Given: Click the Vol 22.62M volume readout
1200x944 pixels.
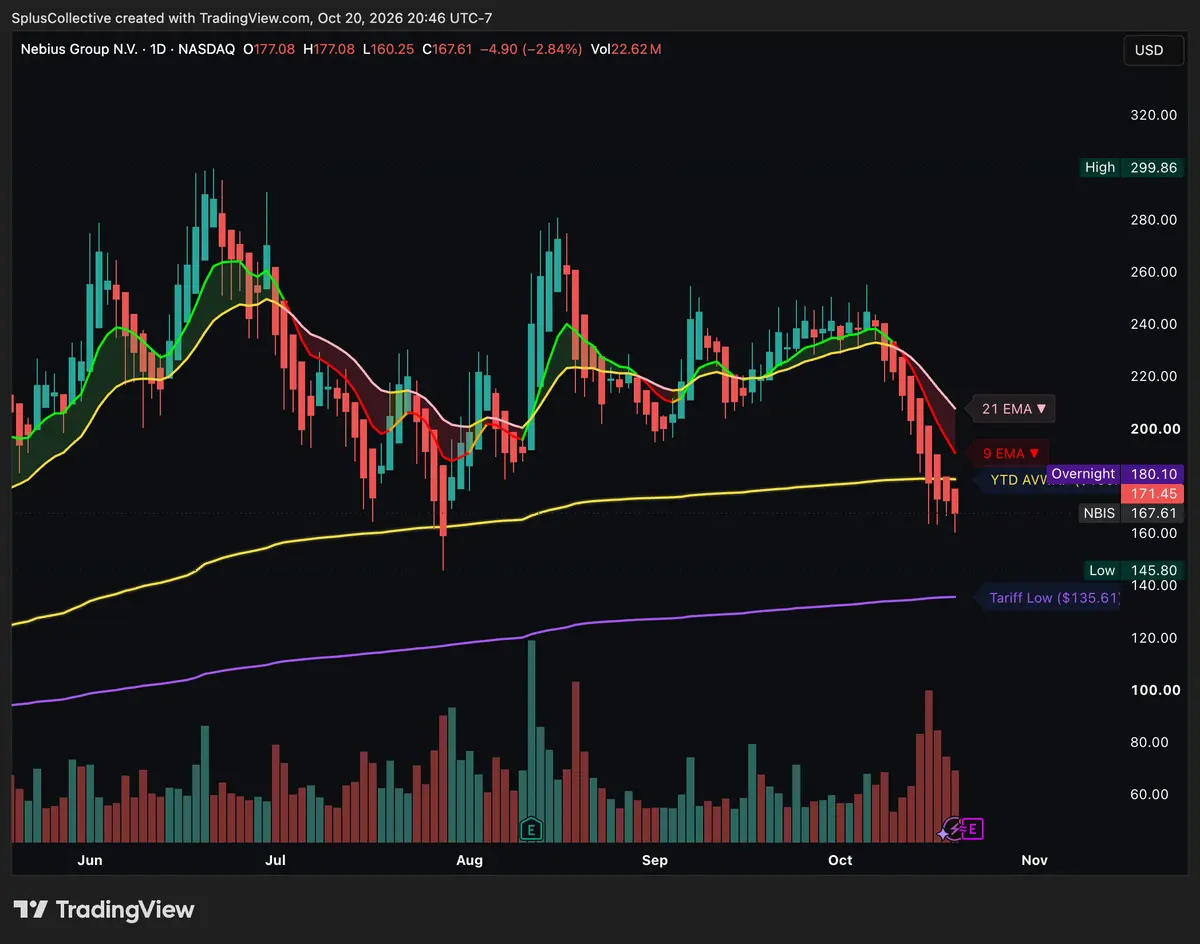Looking at the screenshot, I should pyautogui.click(x=626, y=49).
